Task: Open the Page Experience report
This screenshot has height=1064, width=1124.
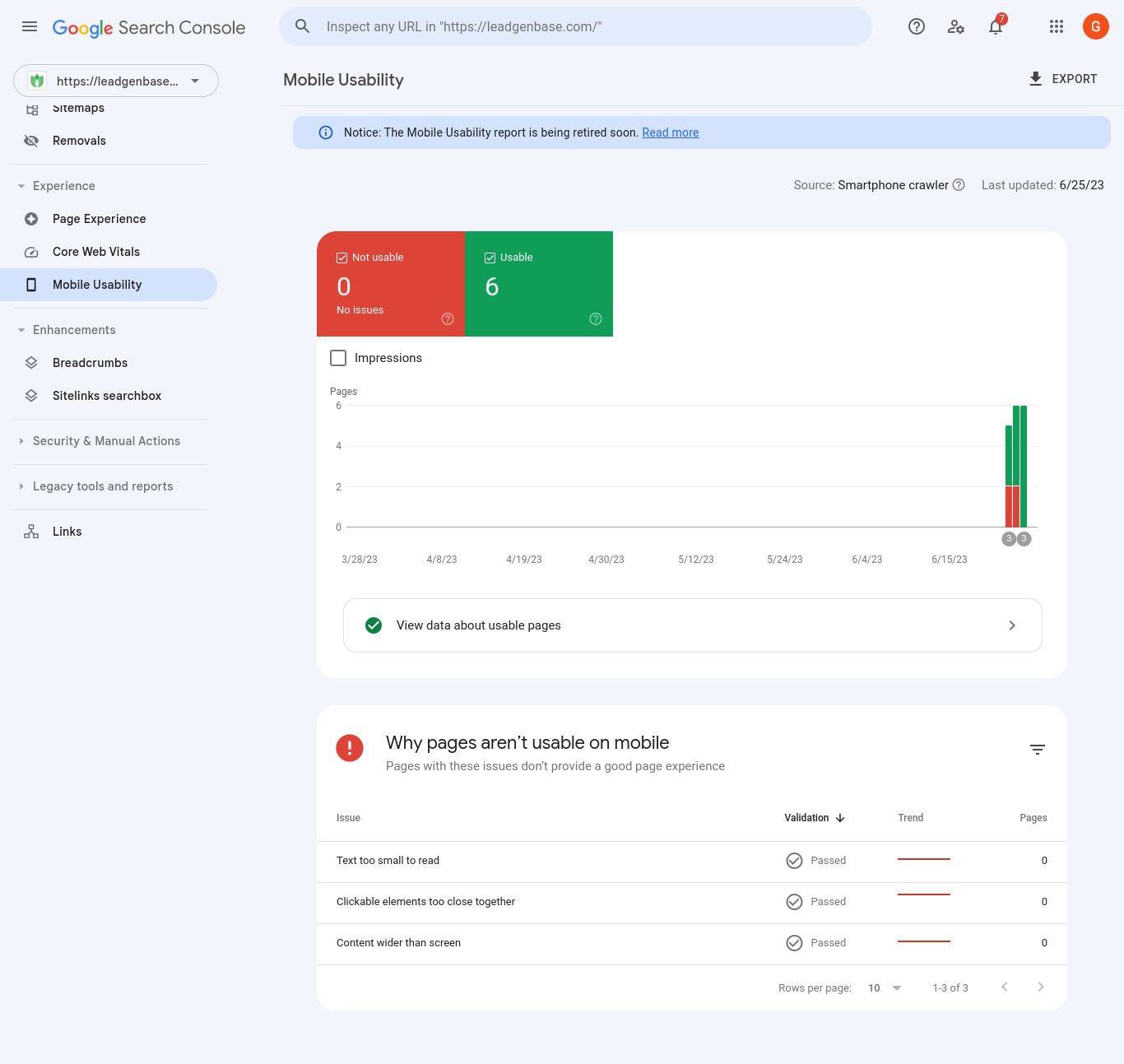Action: pos(99,219)
